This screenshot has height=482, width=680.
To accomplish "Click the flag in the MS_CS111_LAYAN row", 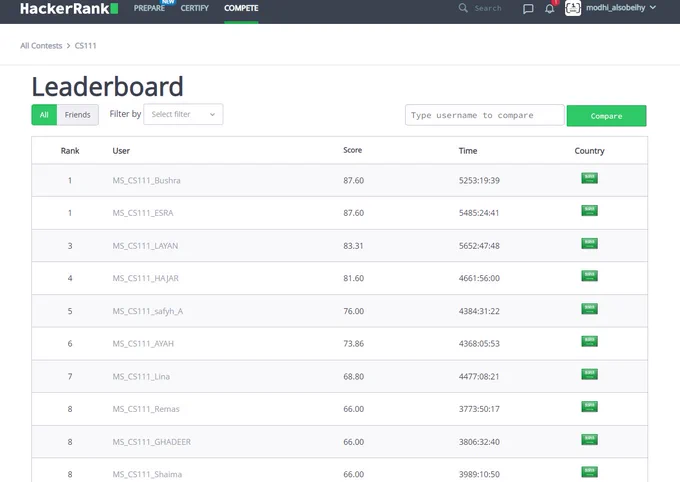I will point(589,243).
